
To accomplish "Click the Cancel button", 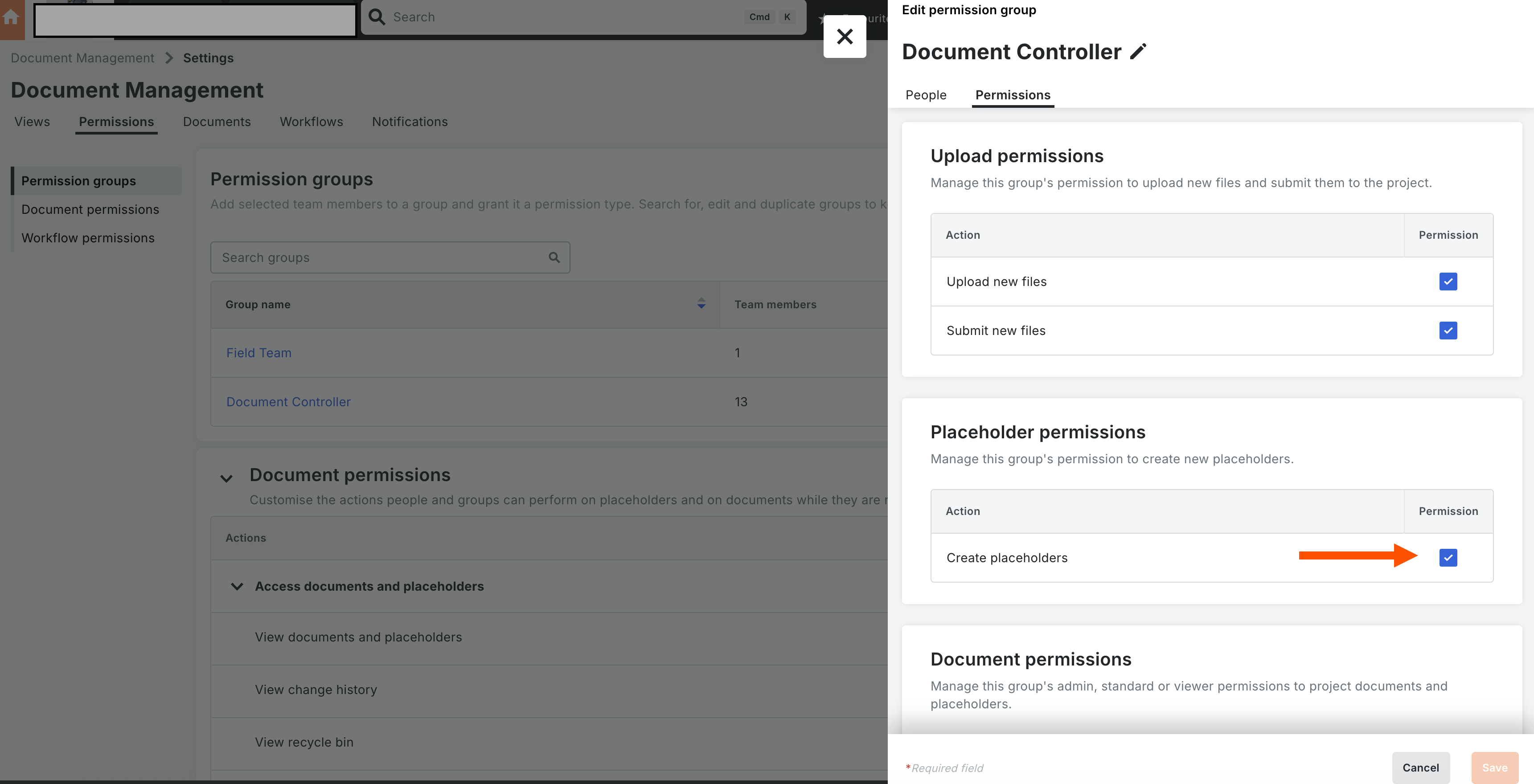I will [1421, 768].
